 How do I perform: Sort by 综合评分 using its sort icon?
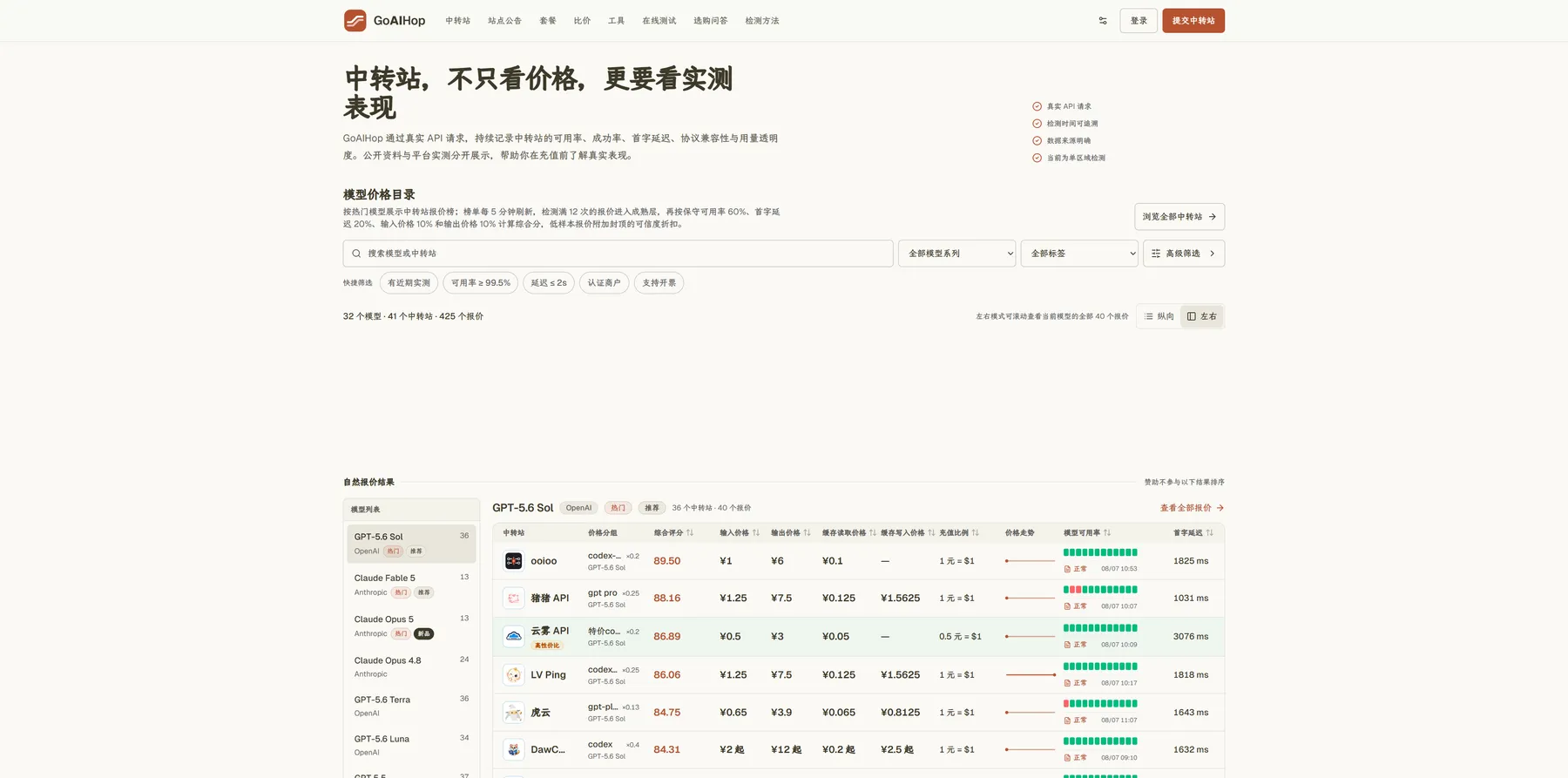[x=690, y=533]
